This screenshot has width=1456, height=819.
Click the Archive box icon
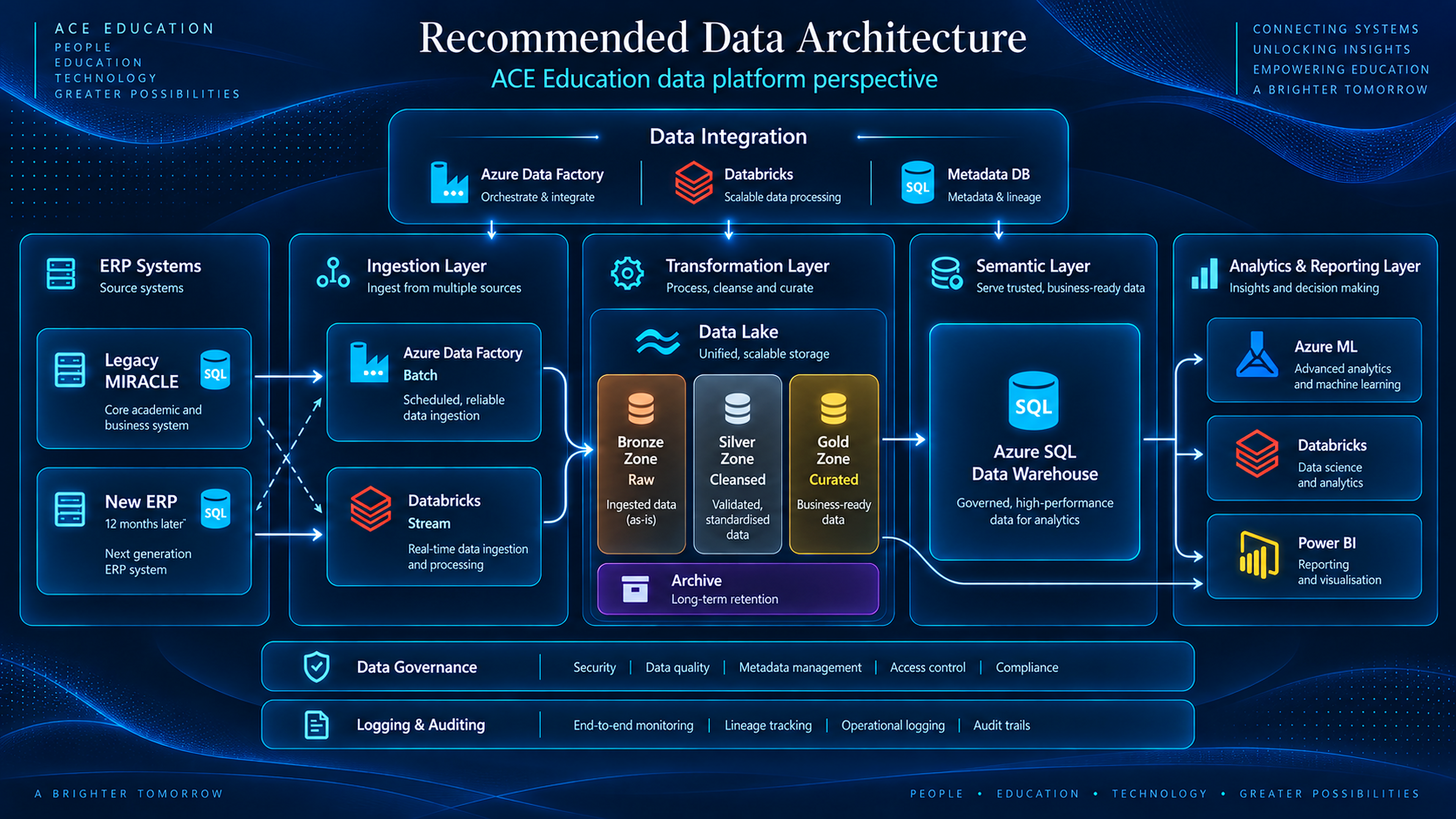pos(635,589)
